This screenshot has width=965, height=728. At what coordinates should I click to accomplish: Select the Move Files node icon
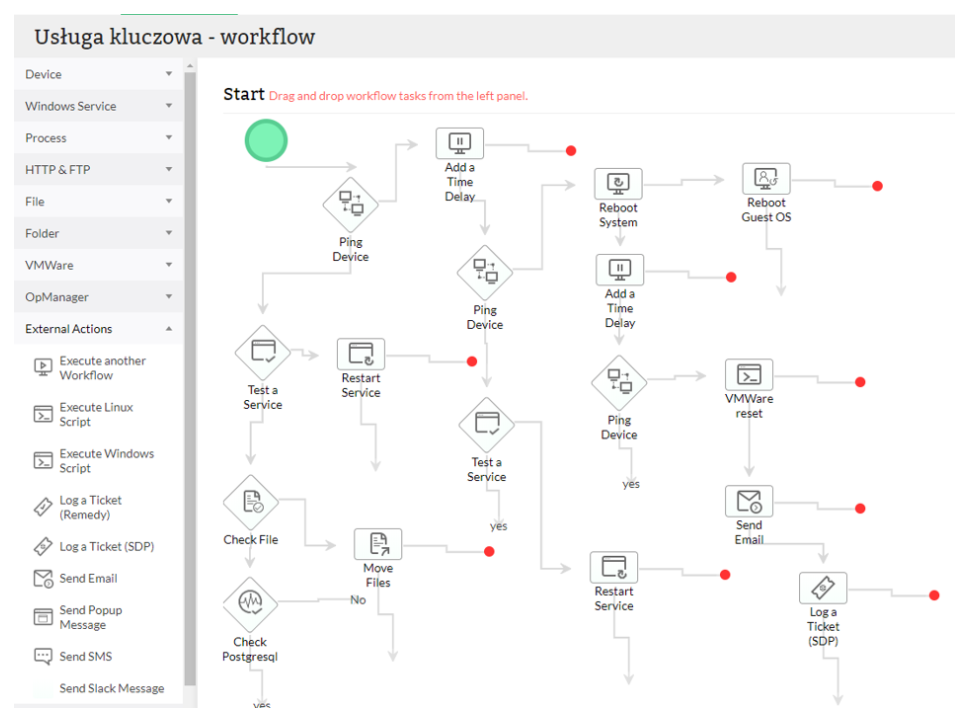(x=378, y=544)
